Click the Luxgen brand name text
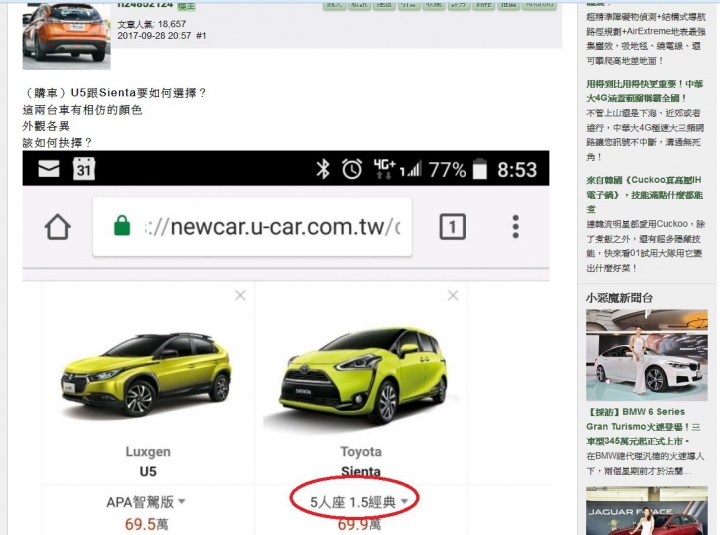This screenshot has width=720, height=535. tap(148, 452)
